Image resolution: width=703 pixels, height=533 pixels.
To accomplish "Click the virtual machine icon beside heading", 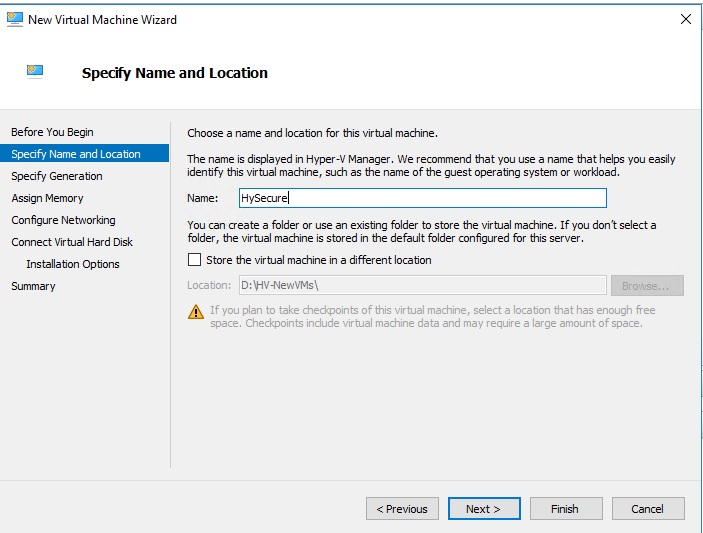I will [x=35, y=72].
